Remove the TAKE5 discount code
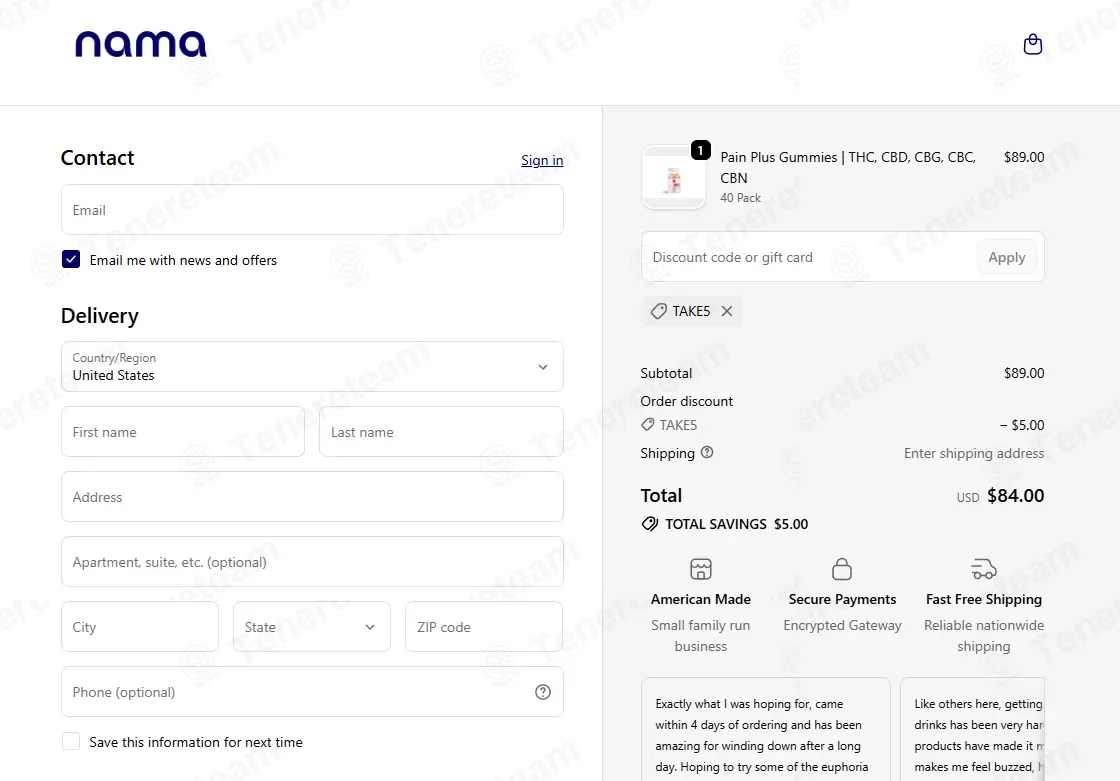 point(726,311)
